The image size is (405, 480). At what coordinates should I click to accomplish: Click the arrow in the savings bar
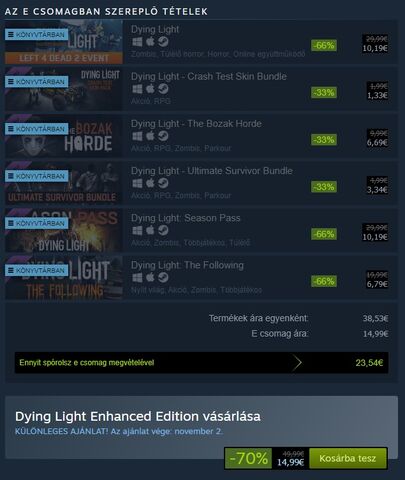297,363
